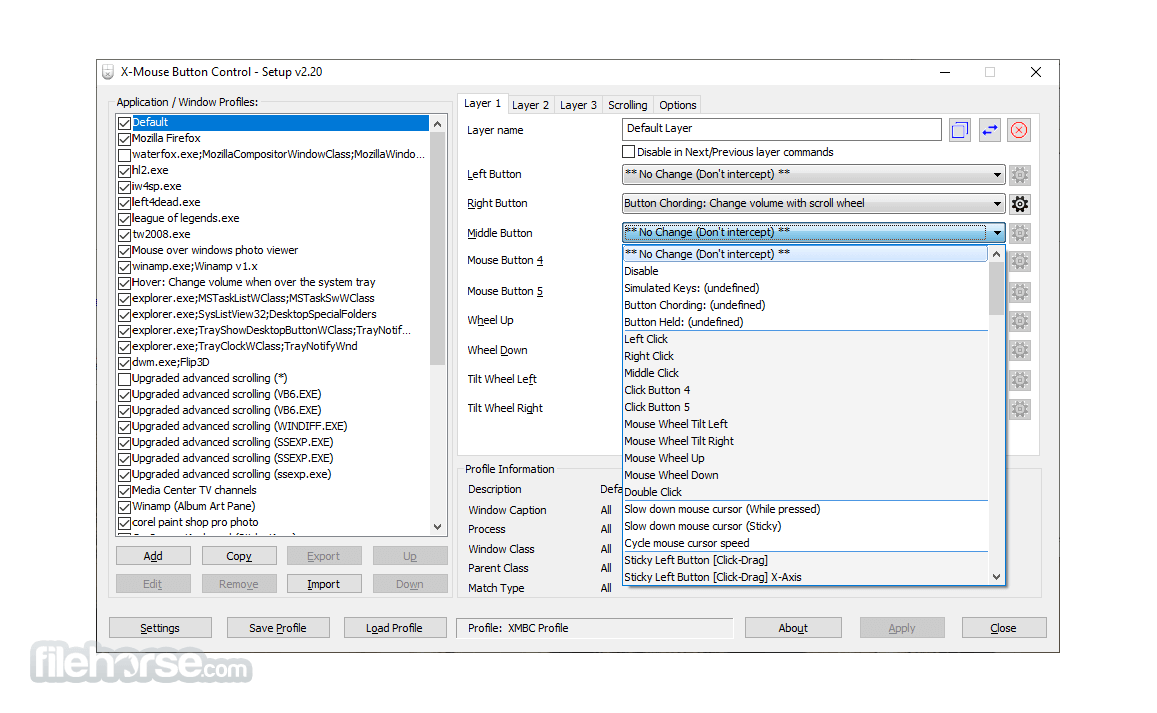Select the iw4sp.exe profile row

(x=272, y=187)
